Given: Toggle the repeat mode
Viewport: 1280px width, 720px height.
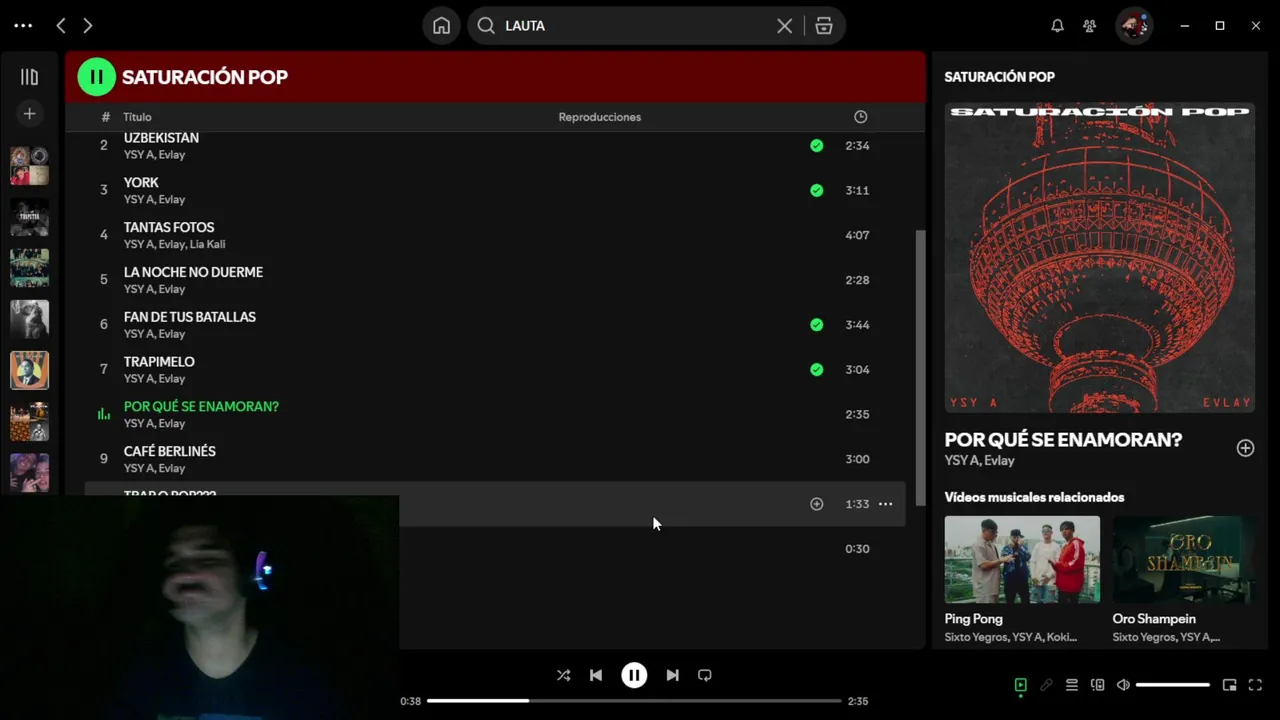Looking at the screenshot, I should 705,675.
